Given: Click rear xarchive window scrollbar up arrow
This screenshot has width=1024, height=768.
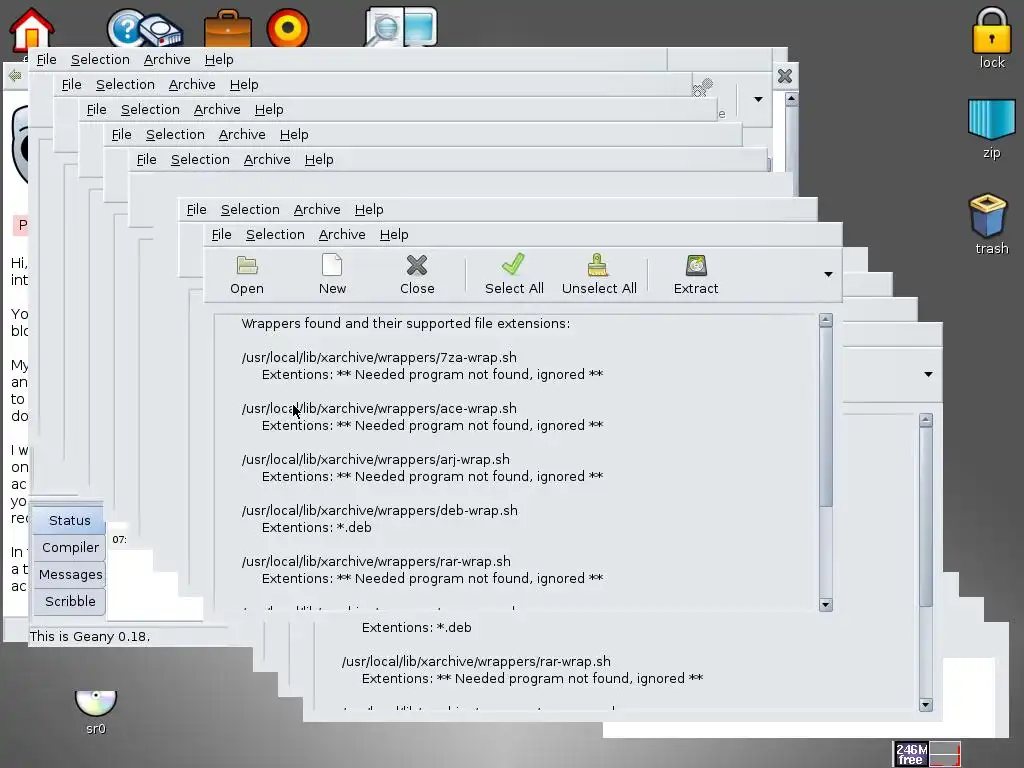Looking at the screenshot, I should pos(925,420).
